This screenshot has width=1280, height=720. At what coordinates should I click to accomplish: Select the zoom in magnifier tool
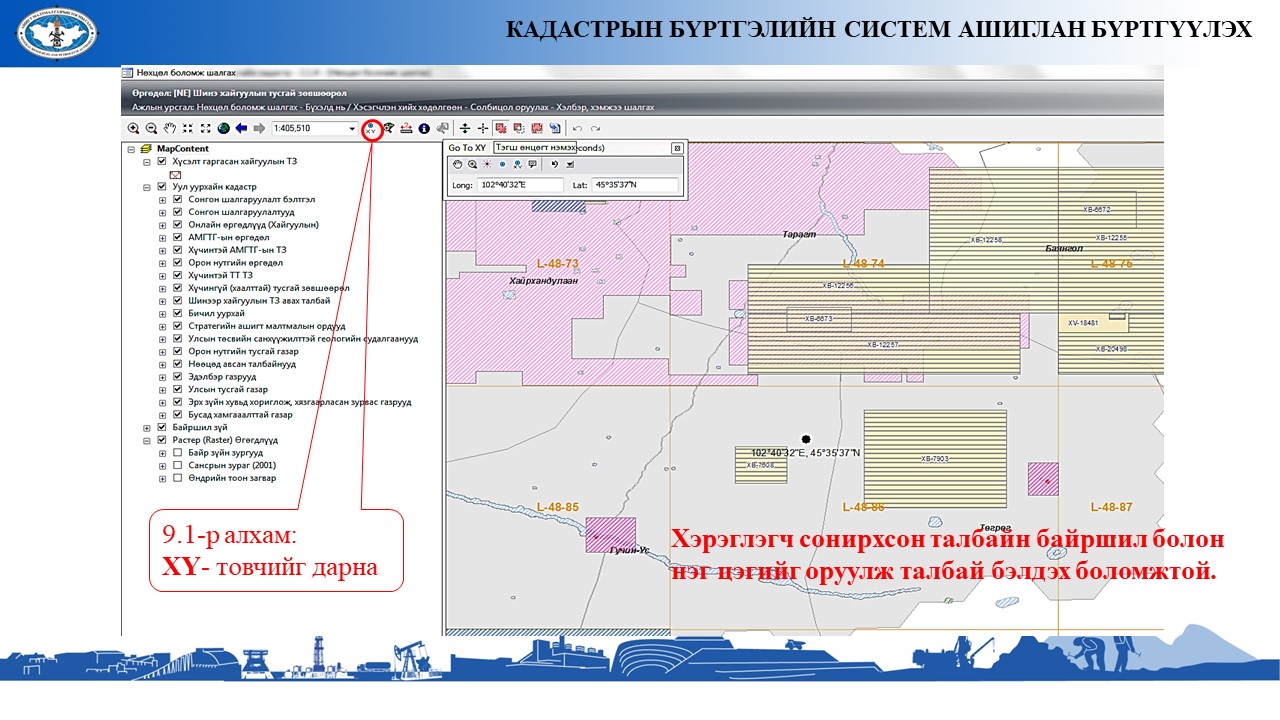(x=133, y=129)
